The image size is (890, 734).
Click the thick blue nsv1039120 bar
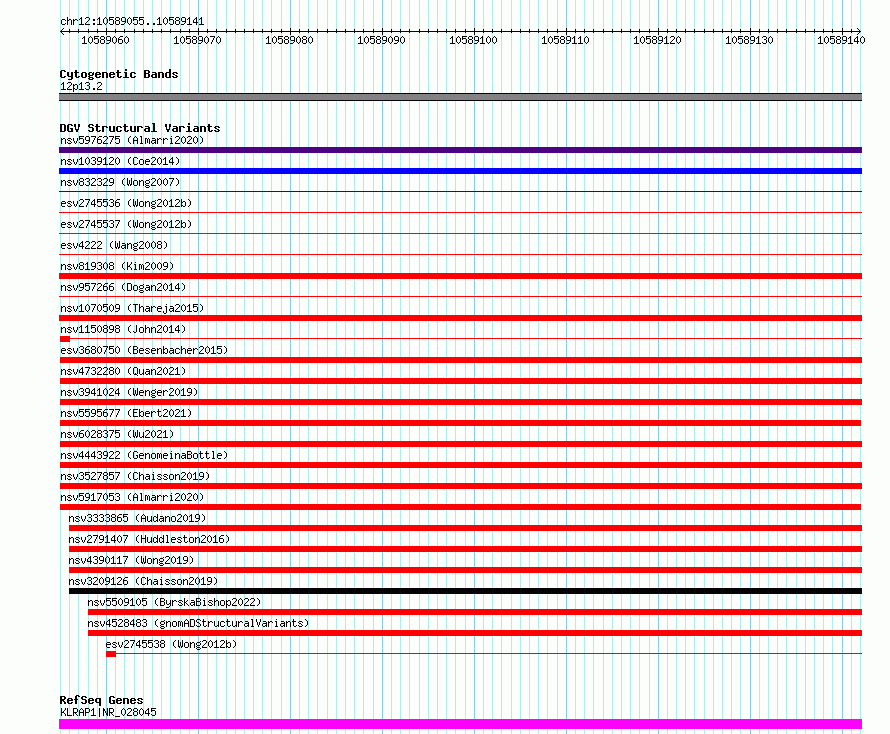click(x=460, y=171)
